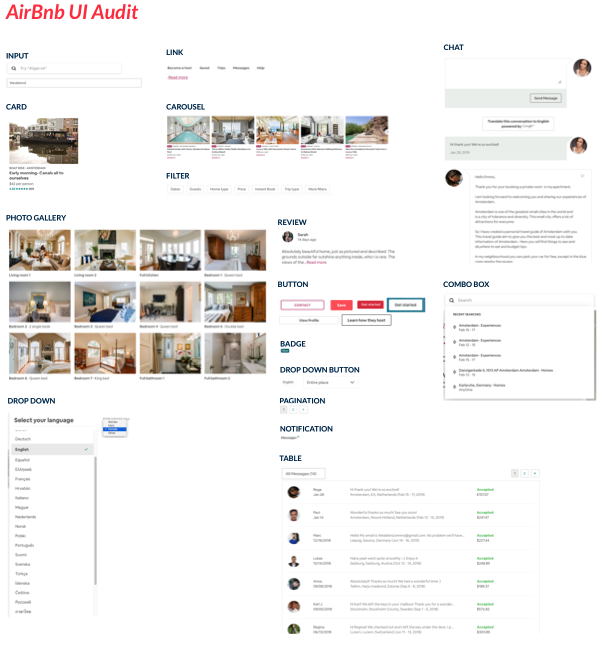Click Anna's avatar in the message table
This screenshot has height=651, width=610.
click(294, 584)
